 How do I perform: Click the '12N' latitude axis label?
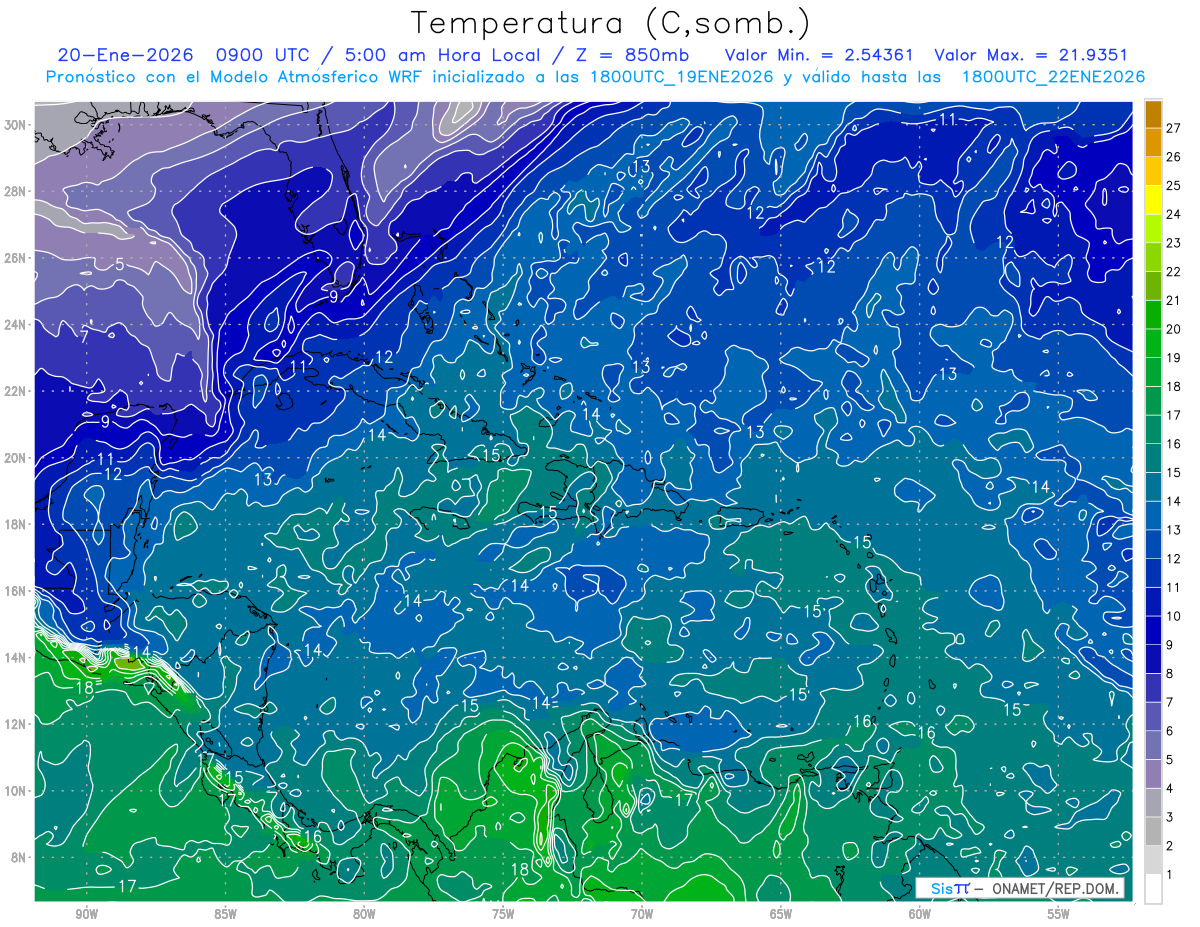click(14, 724)
